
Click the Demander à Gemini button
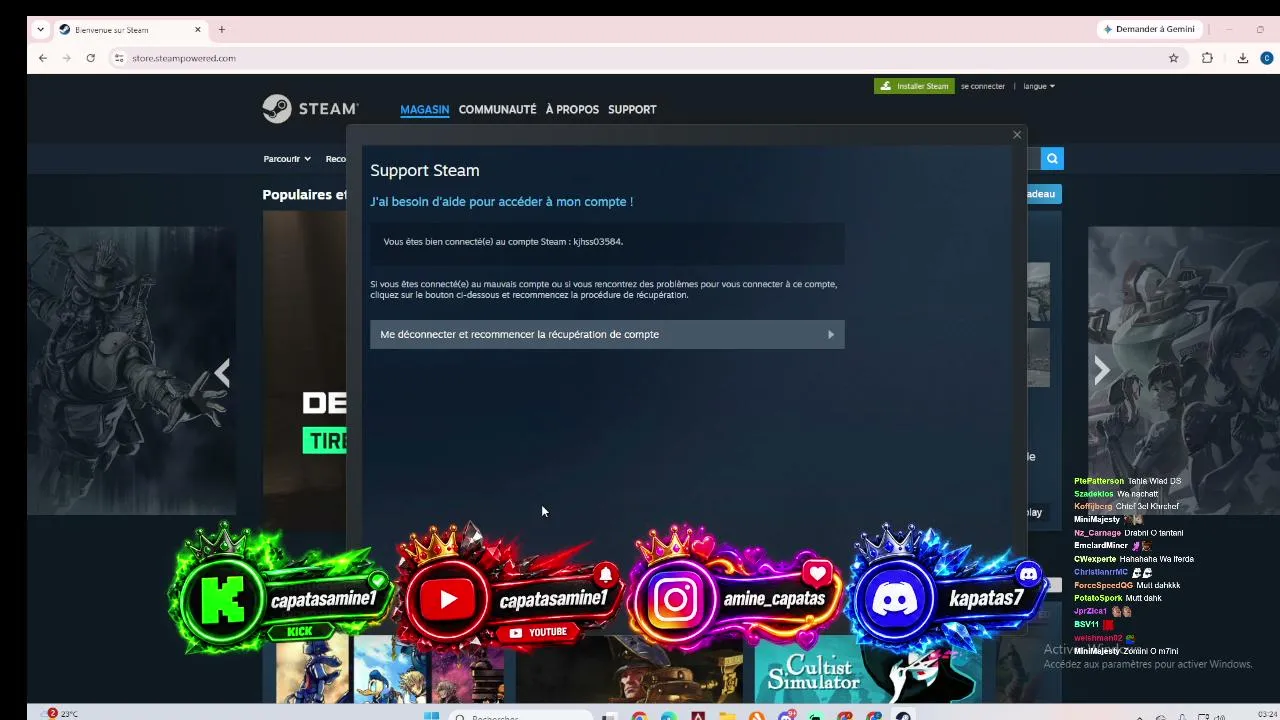[1149, 29]
